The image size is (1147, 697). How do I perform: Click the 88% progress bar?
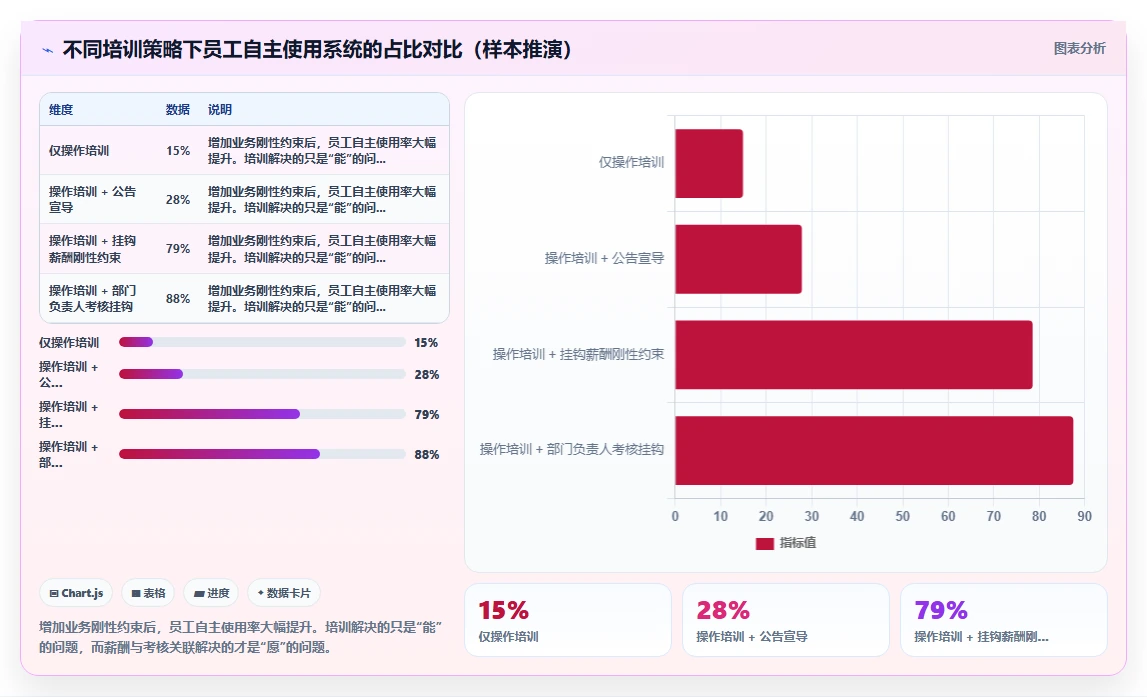point(262,454)
